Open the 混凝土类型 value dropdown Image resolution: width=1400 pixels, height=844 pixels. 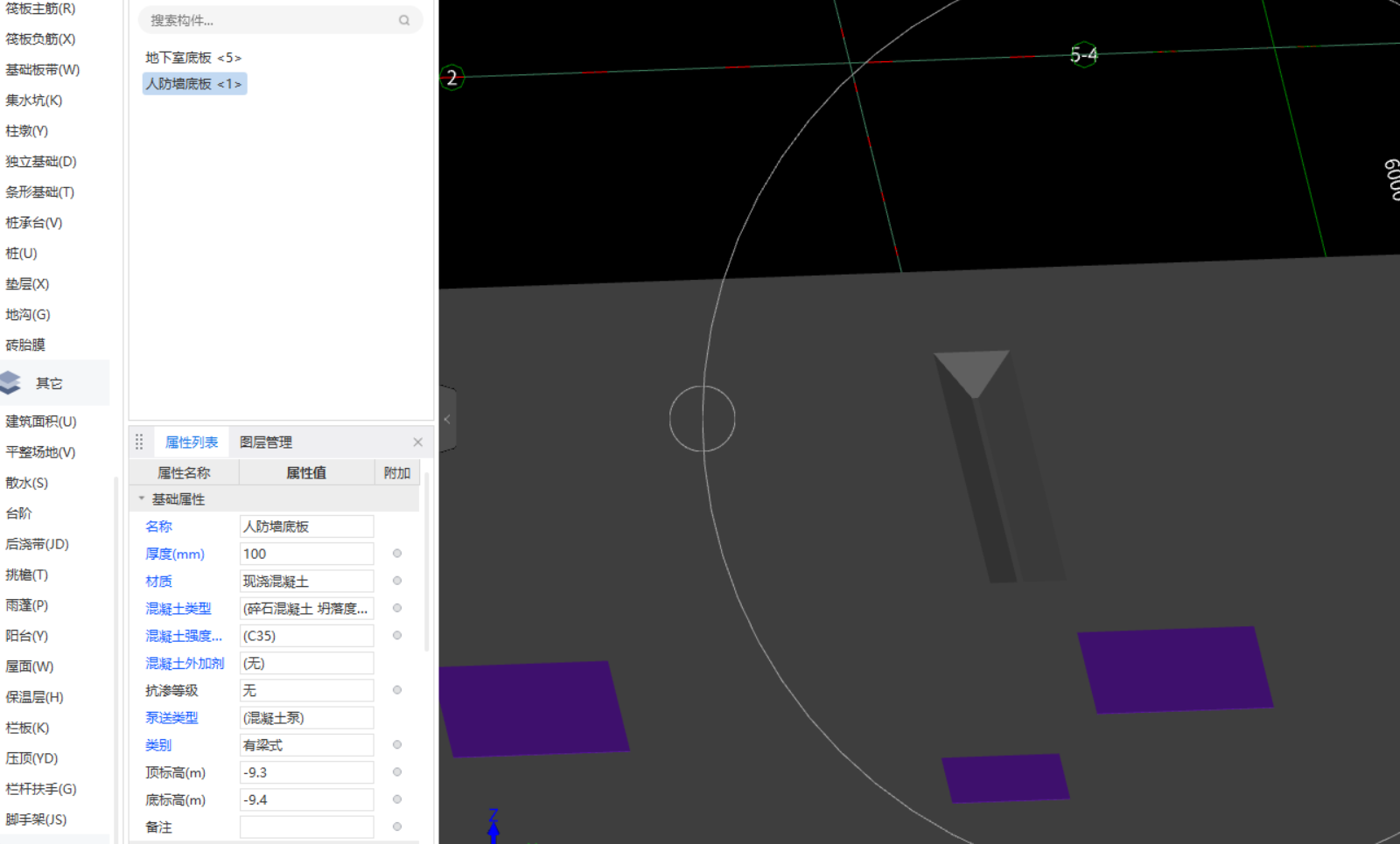coord(306,608)
